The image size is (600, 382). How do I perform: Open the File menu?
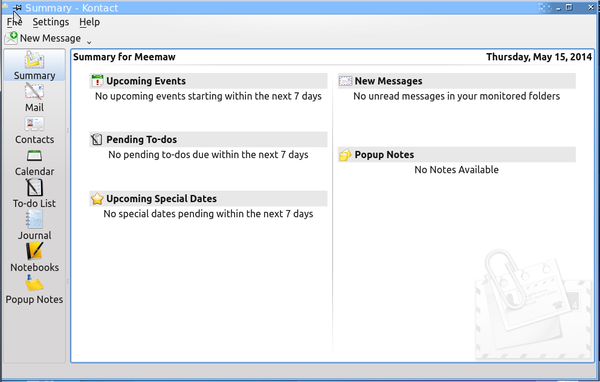14,22
